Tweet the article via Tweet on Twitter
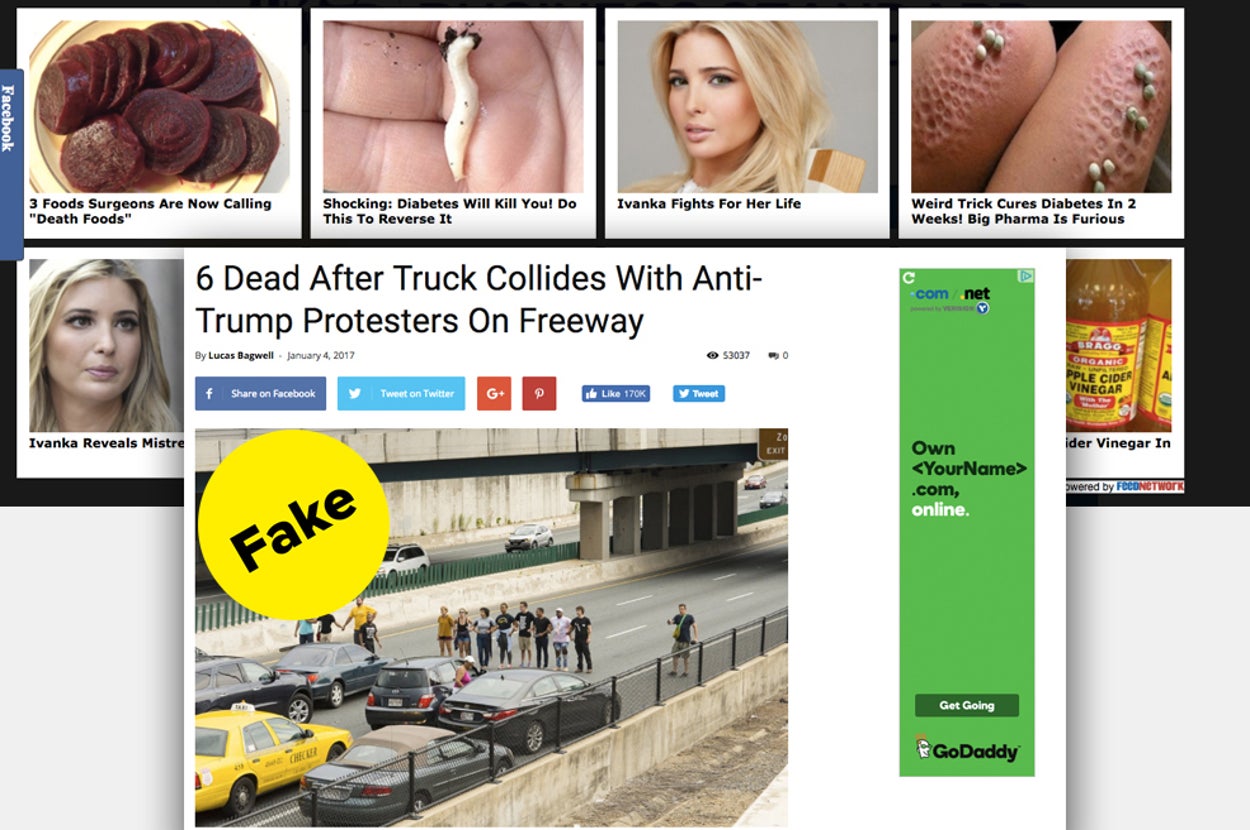1250x830 pixels. pos(401,393)
